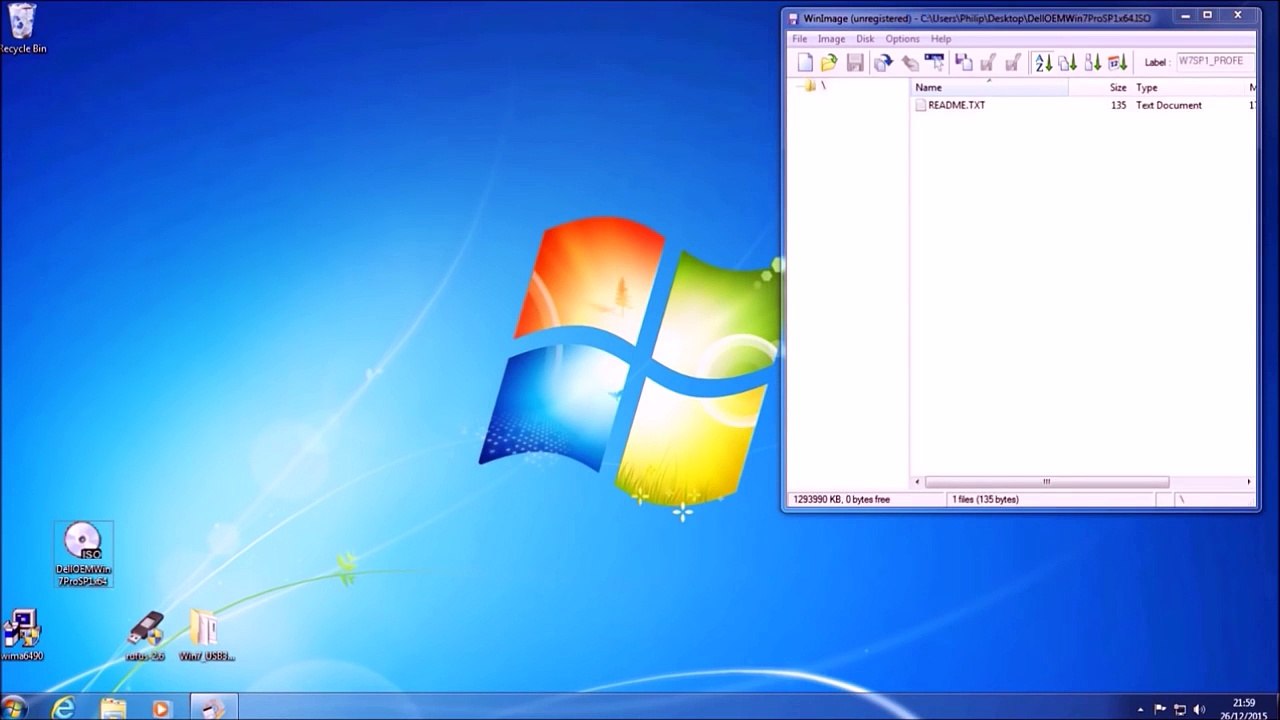Click the Write disk toolbar icon
Viewport: 1280px width, 720px height.
coord(909,63)
